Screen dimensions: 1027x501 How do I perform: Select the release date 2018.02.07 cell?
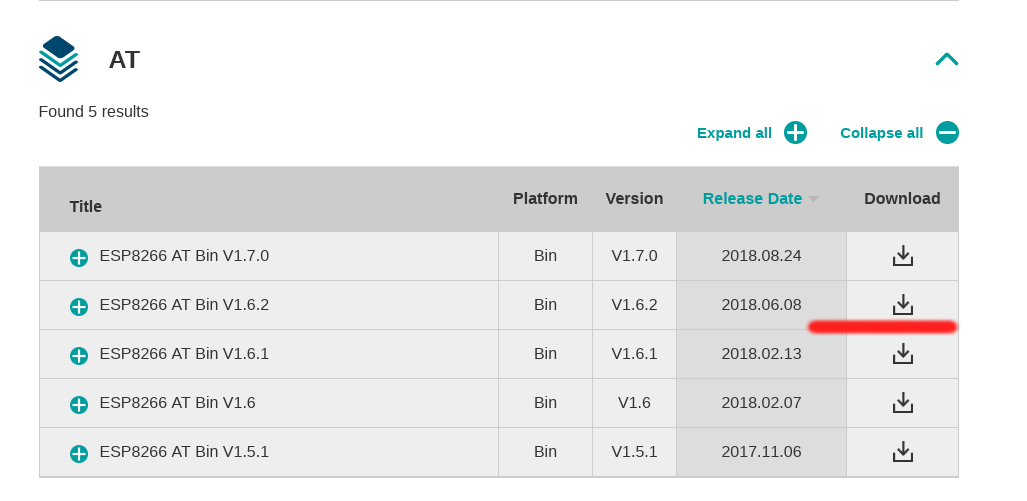(x=761, y=403)
